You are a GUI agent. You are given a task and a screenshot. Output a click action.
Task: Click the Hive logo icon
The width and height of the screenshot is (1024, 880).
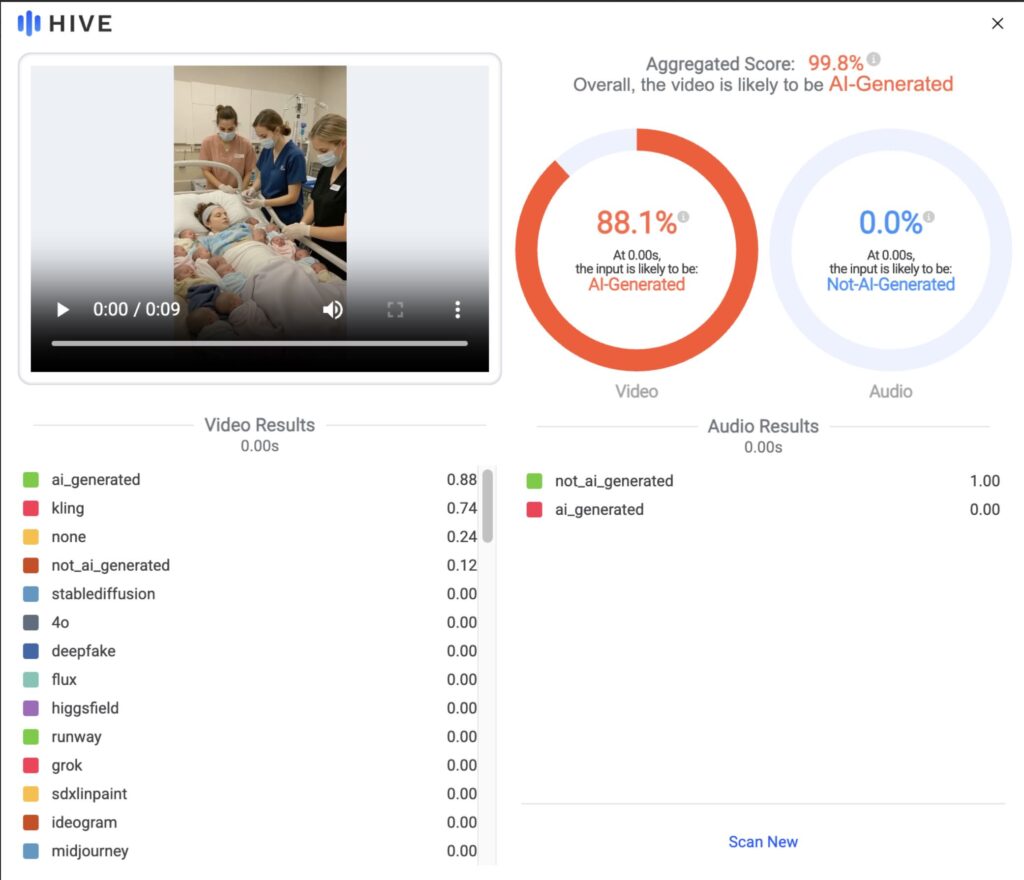pos(29,24)
